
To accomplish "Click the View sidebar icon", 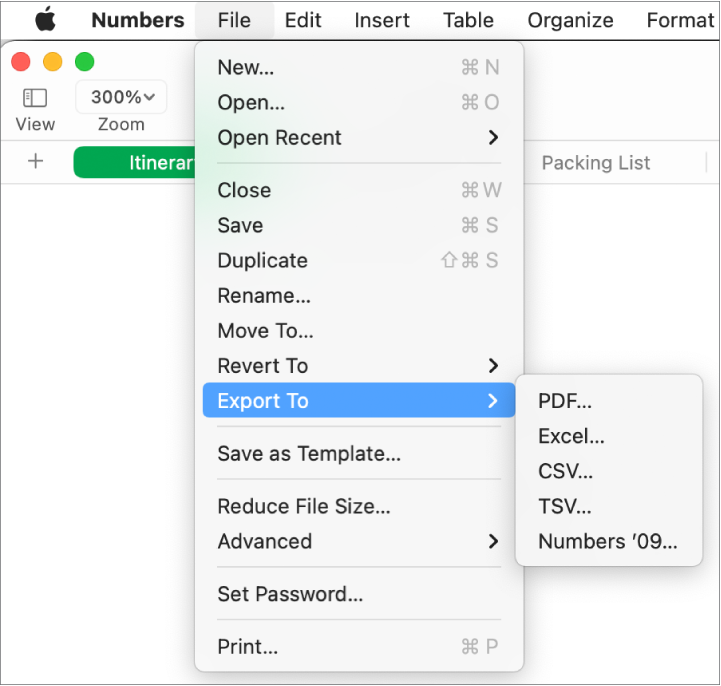I will 35,98.
